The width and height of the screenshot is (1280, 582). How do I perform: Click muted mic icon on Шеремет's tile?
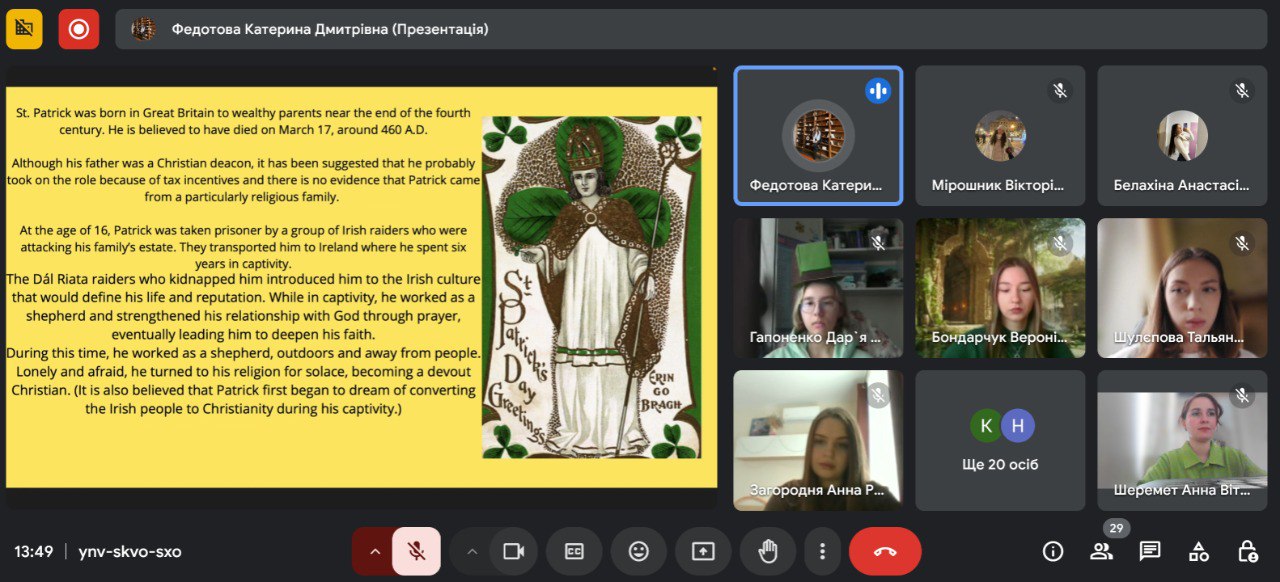(x=1242, y=395)
